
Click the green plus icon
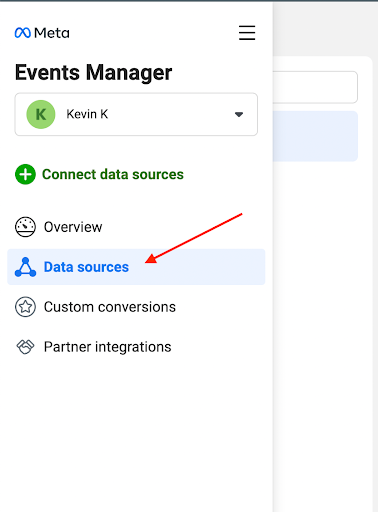pyautogui.click(x=25, y=174)
